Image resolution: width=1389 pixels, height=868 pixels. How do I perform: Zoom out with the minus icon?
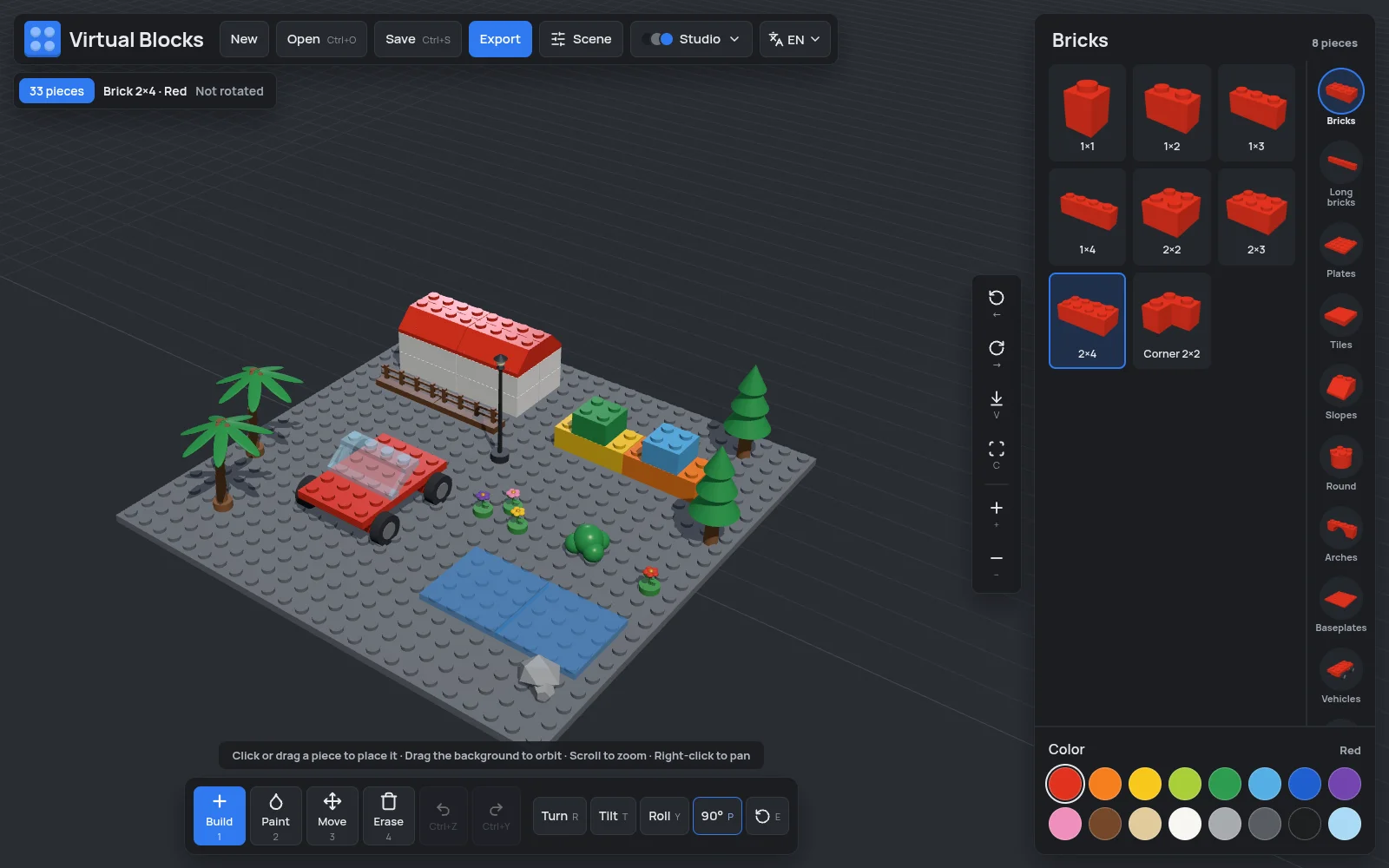click(997, 564)
